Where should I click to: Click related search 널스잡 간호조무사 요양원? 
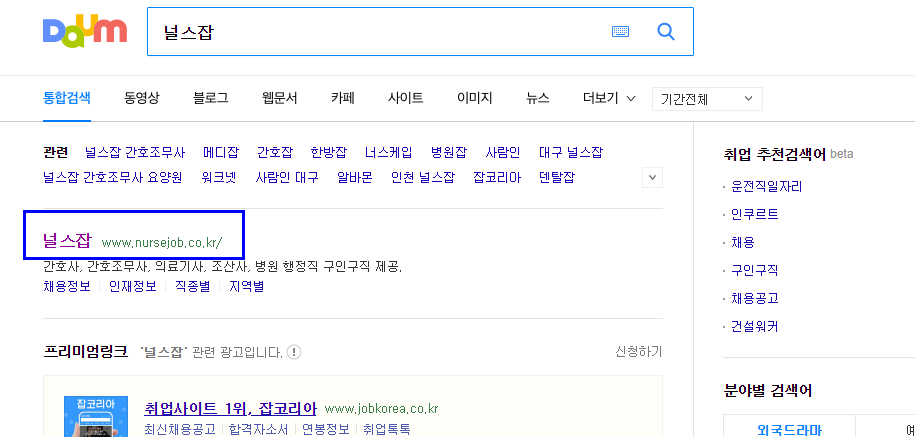113,177
